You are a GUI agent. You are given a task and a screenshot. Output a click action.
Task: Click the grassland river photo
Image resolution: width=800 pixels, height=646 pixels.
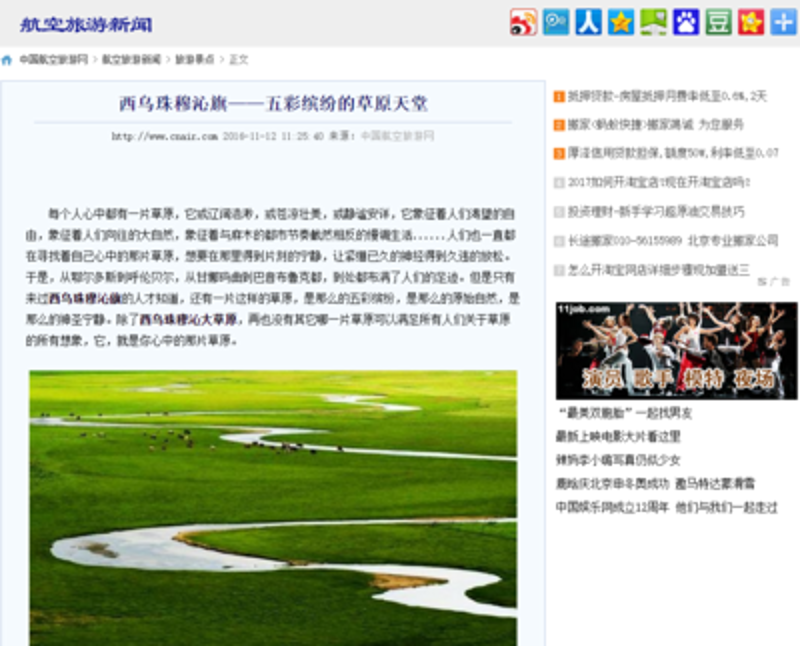pos(273,508)
